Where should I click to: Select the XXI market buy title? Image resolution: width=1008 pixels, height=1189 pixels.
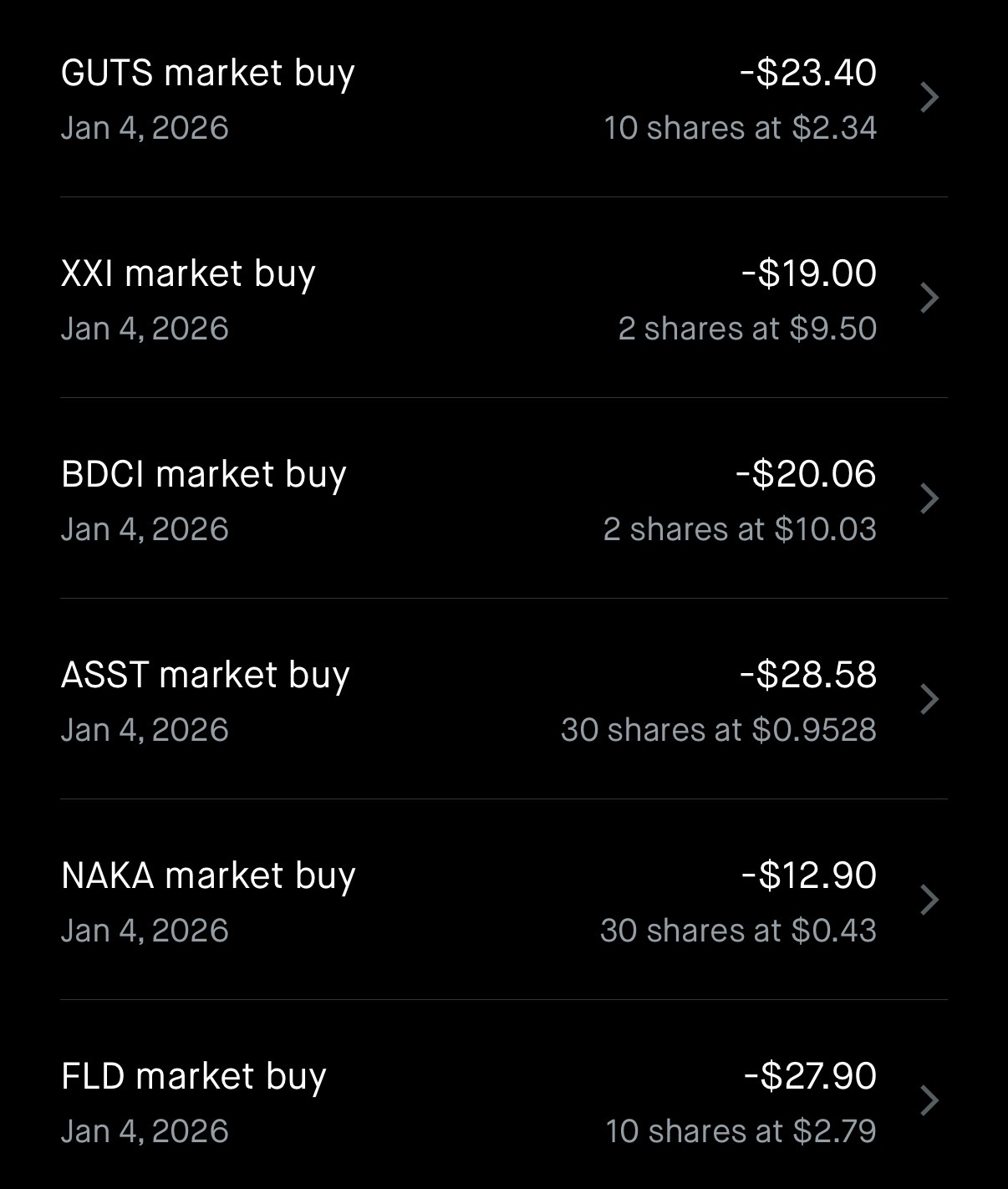(188, 274)
